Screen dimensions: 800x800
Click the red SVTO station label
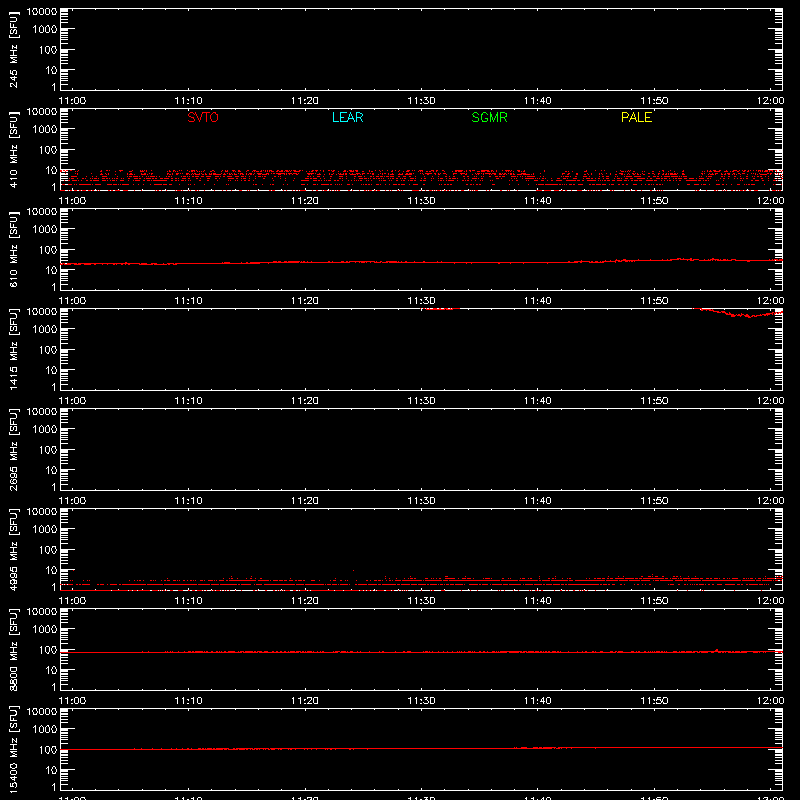point(203,117)
